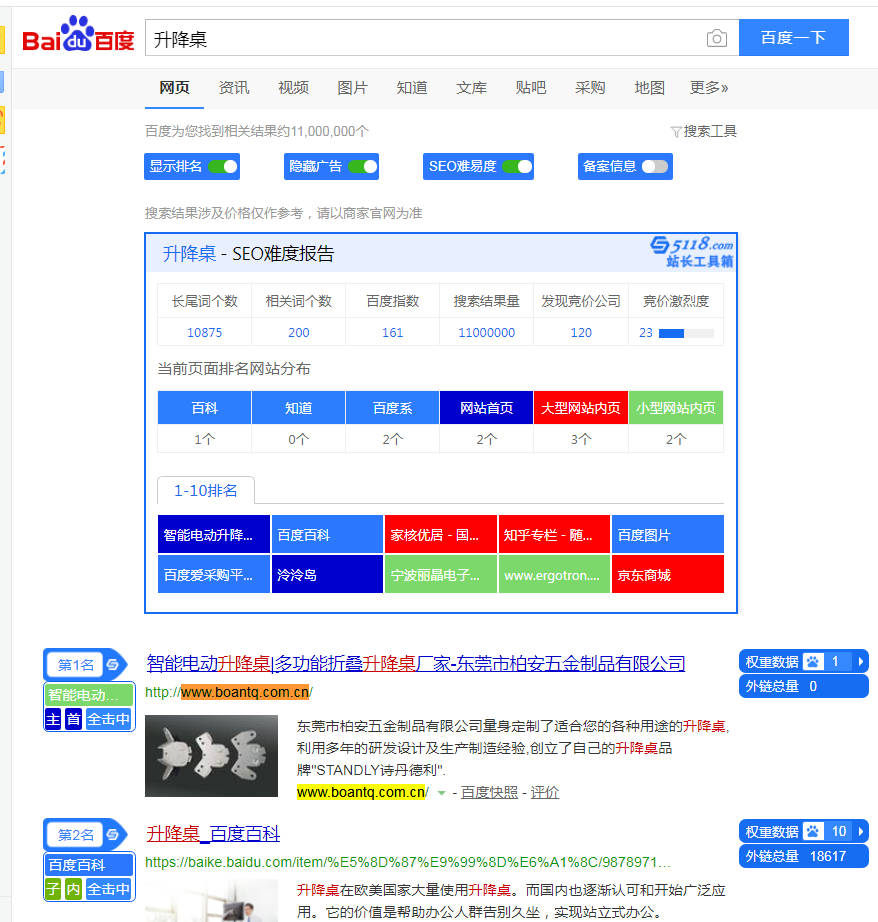Screen dimensions: 878x922
Task: Switch to the 网页 tab
Action: click(x=175, y=88)
